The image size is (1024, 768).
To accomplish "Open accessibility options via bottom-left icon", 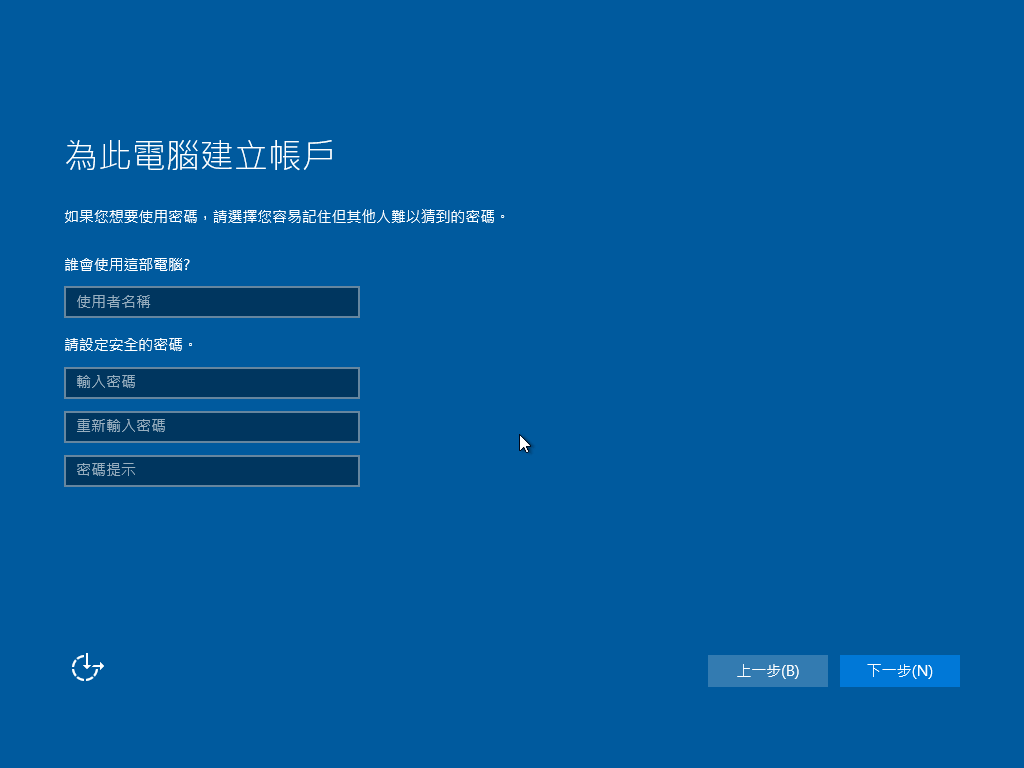I will click(x=86, y=667).
